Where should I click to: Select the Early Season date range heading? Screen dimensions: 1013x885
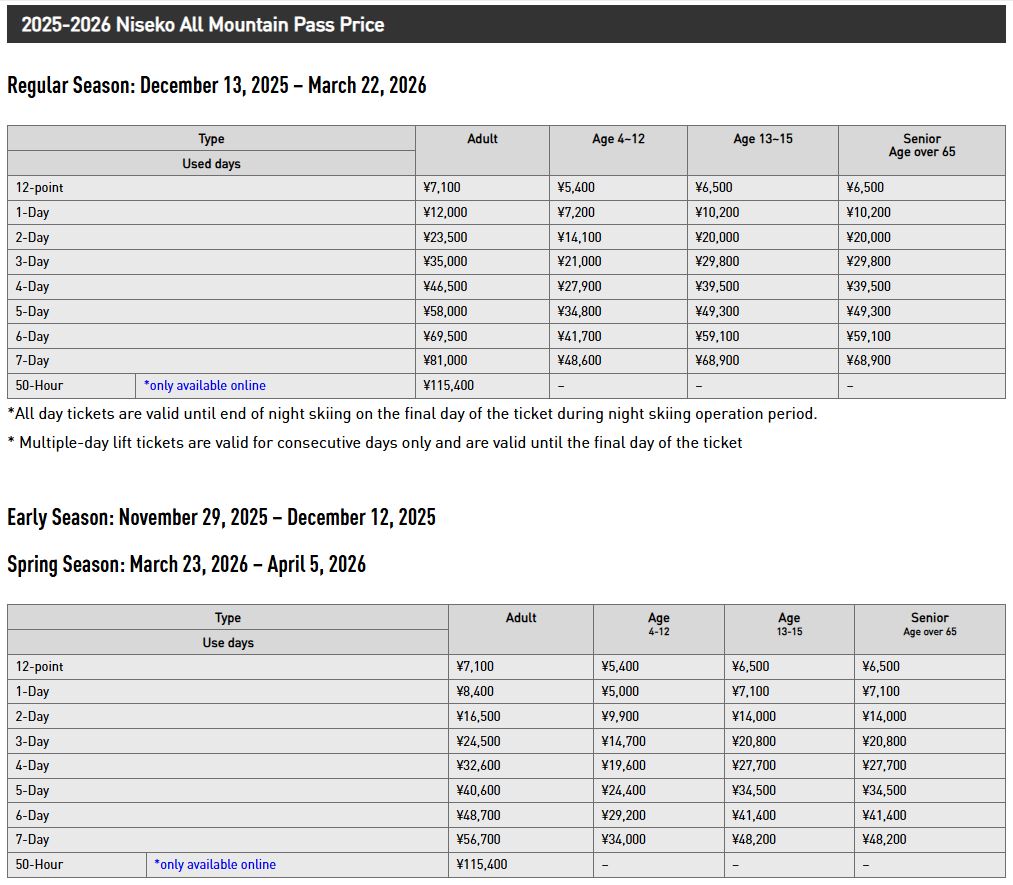[221, 517]
